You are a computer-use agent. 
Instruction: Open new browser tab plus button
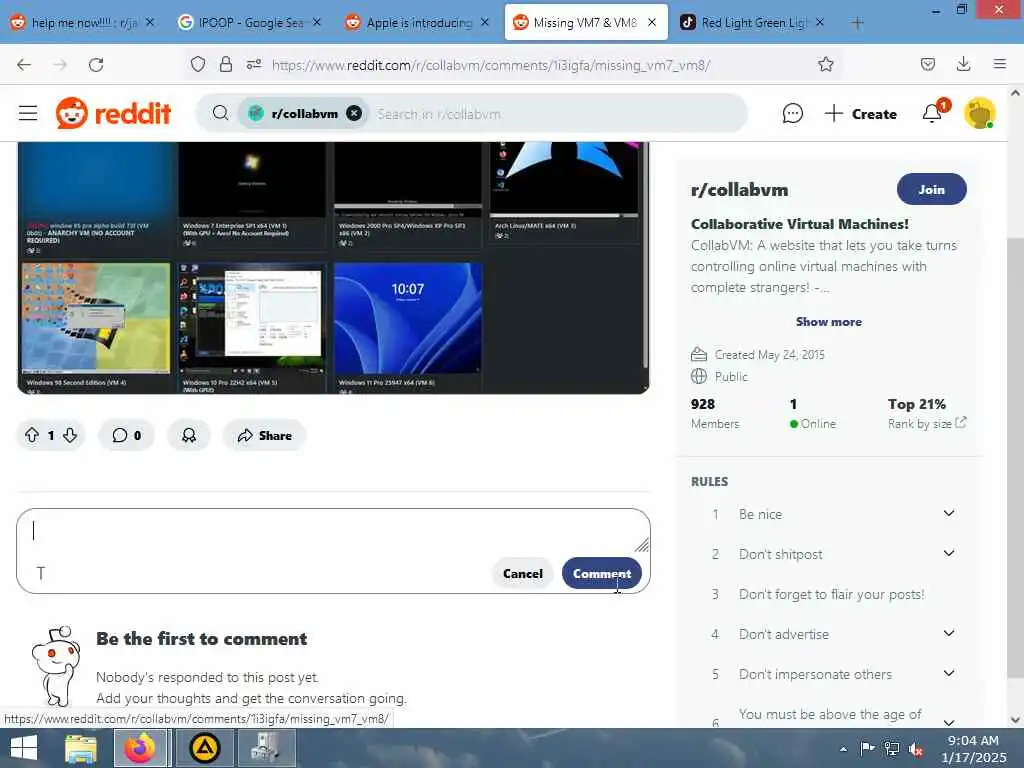[x=857, y=23]
